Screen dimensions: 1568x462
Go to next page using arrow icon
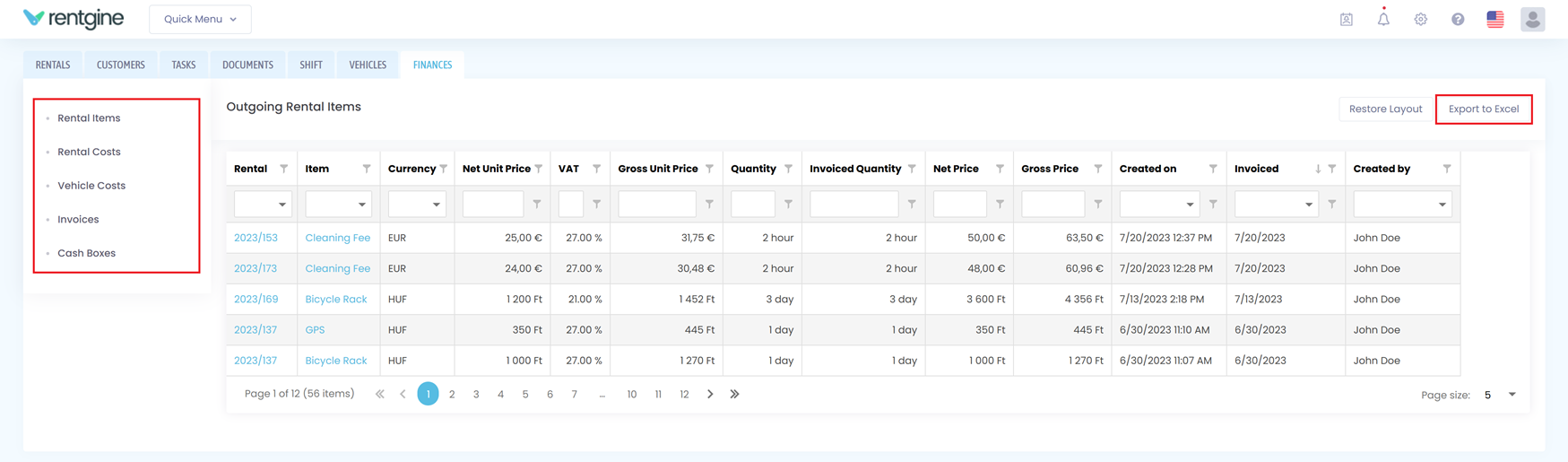[x=710, y=394]
